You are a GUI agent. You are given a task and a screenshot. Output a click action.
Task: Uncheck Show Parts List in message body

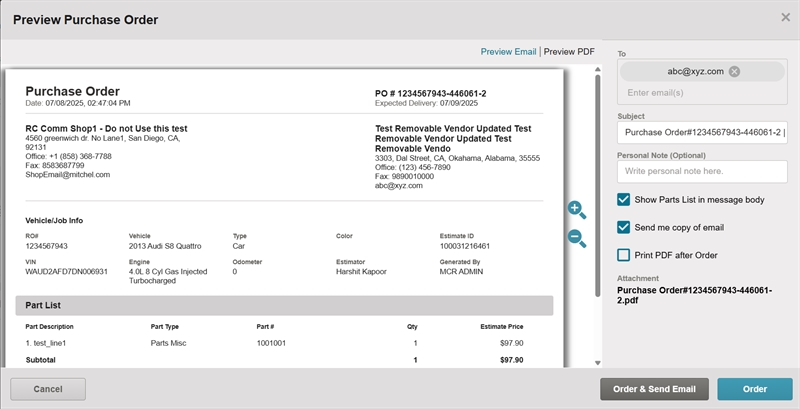(x=624, y=200)
